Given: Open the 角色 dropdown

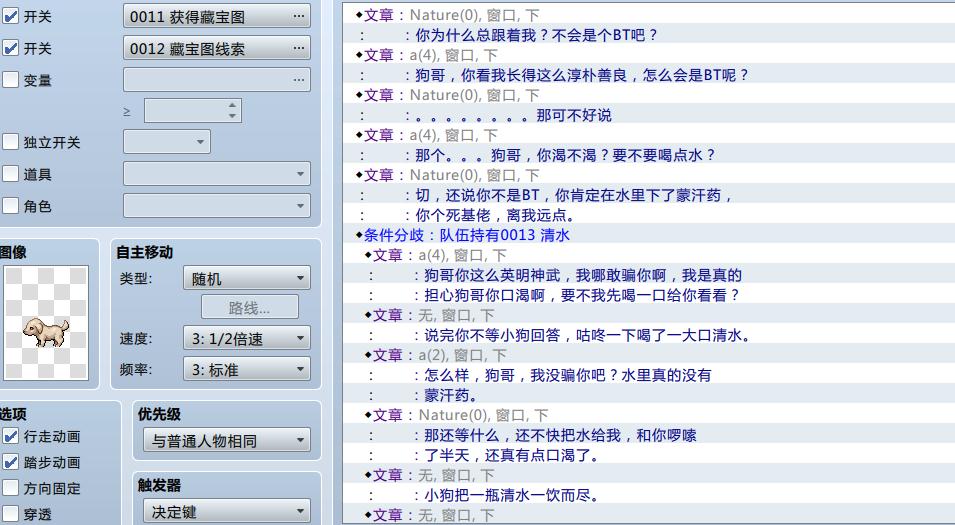Looking at the screenshot, I should [x=217, y=206].
